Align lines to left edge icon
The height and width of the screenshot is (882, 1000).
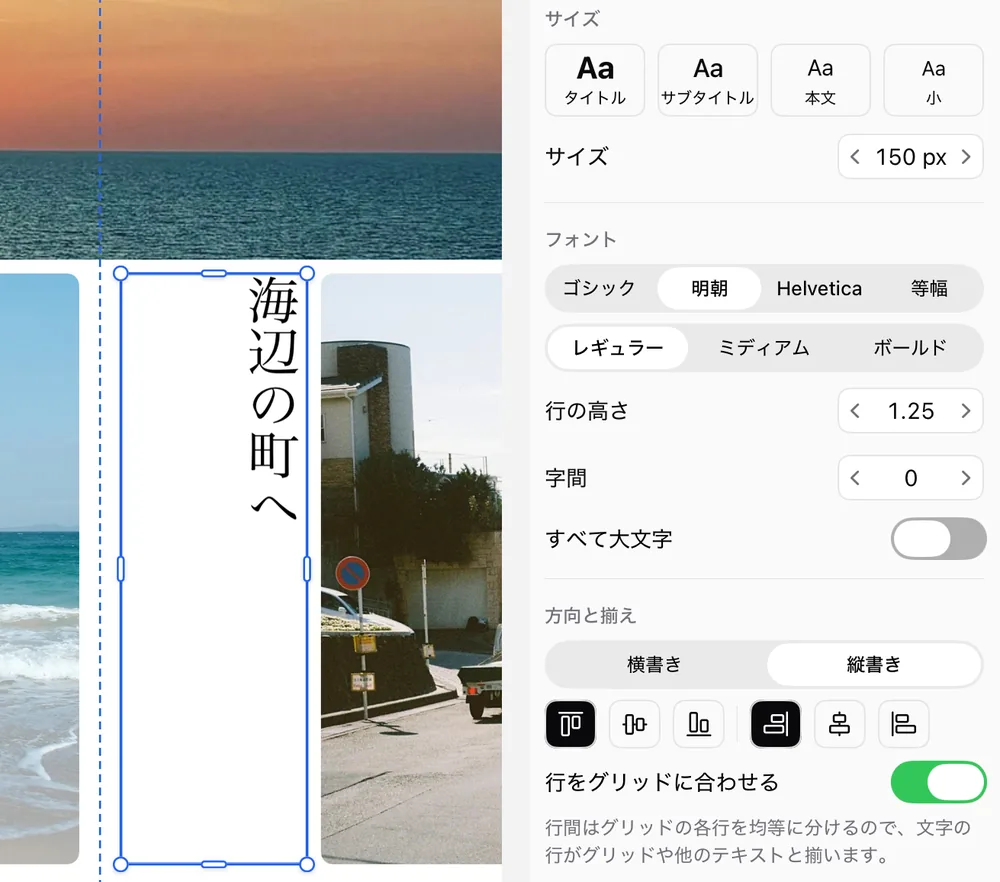[903, 724]
